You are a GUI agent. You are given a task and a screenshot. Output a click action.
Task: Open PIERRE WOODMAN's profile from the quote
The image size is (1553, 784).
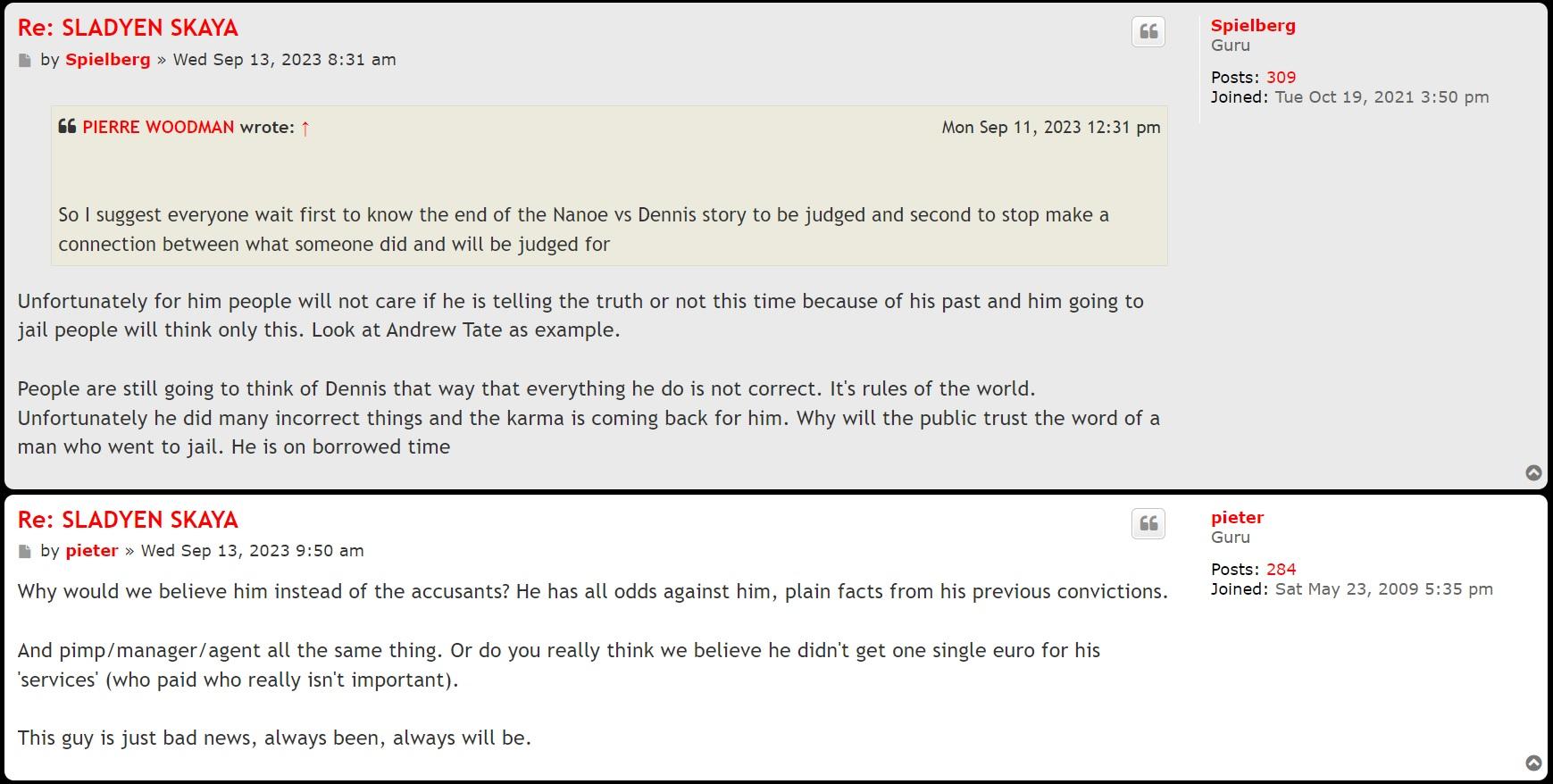158,128
